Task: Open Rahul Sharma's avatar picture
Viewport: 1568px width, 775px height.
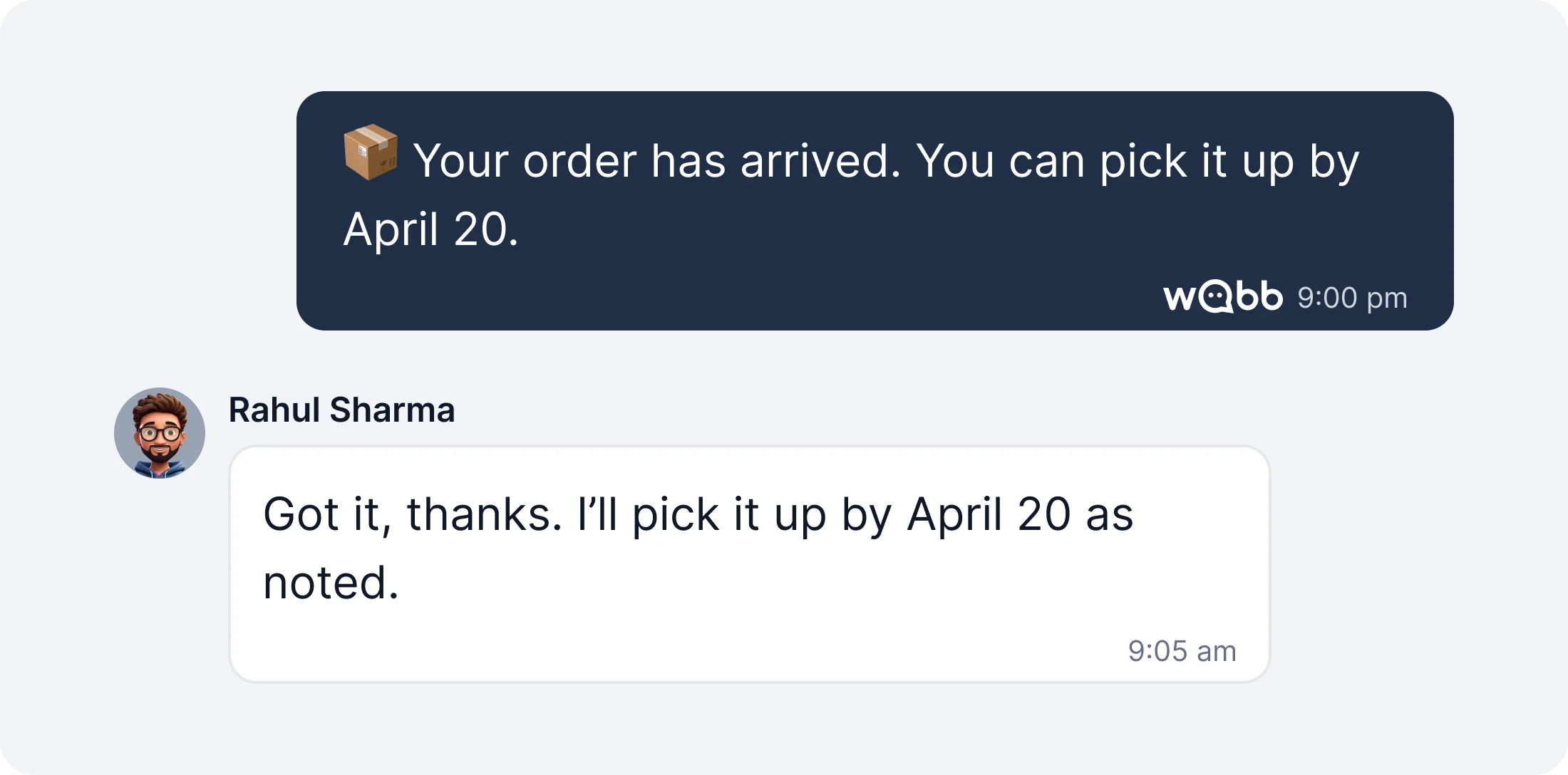Action: (160, 433)
